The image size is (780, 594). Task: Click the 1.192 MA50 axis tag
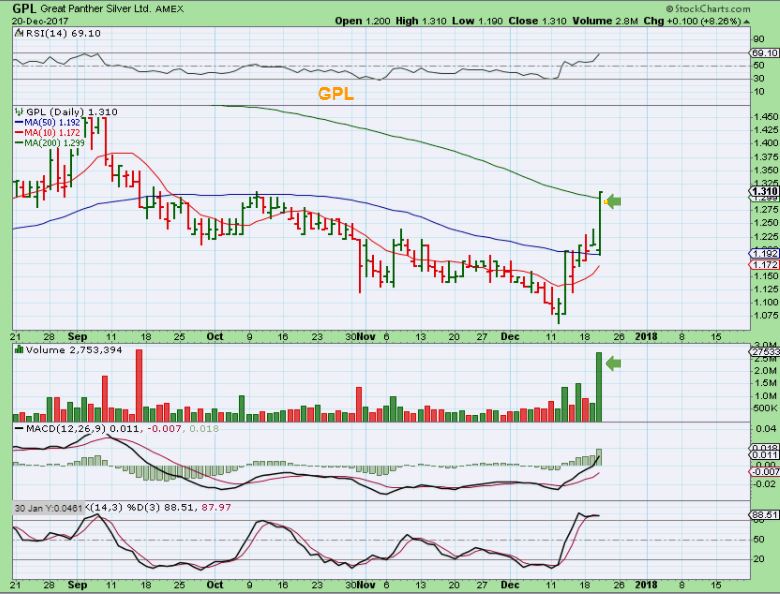[765, 253]
